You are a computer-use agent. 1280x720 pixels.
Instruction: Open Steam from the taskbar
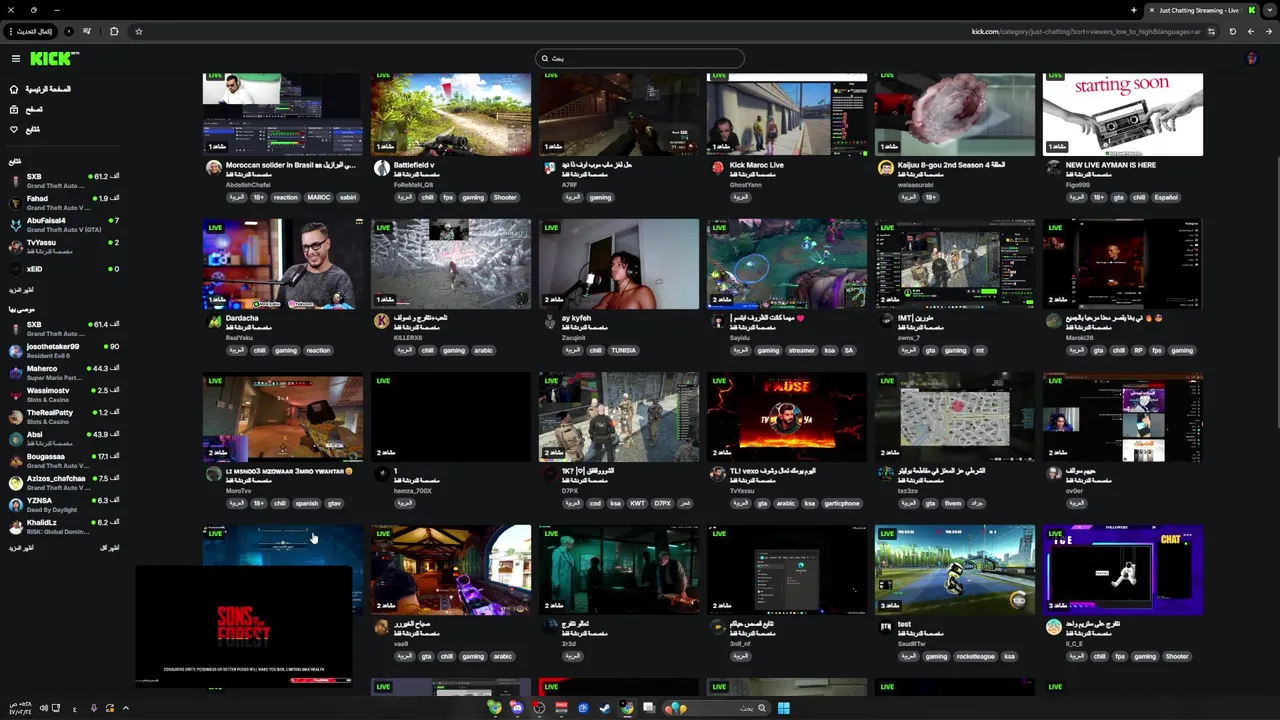pos(604,708)
